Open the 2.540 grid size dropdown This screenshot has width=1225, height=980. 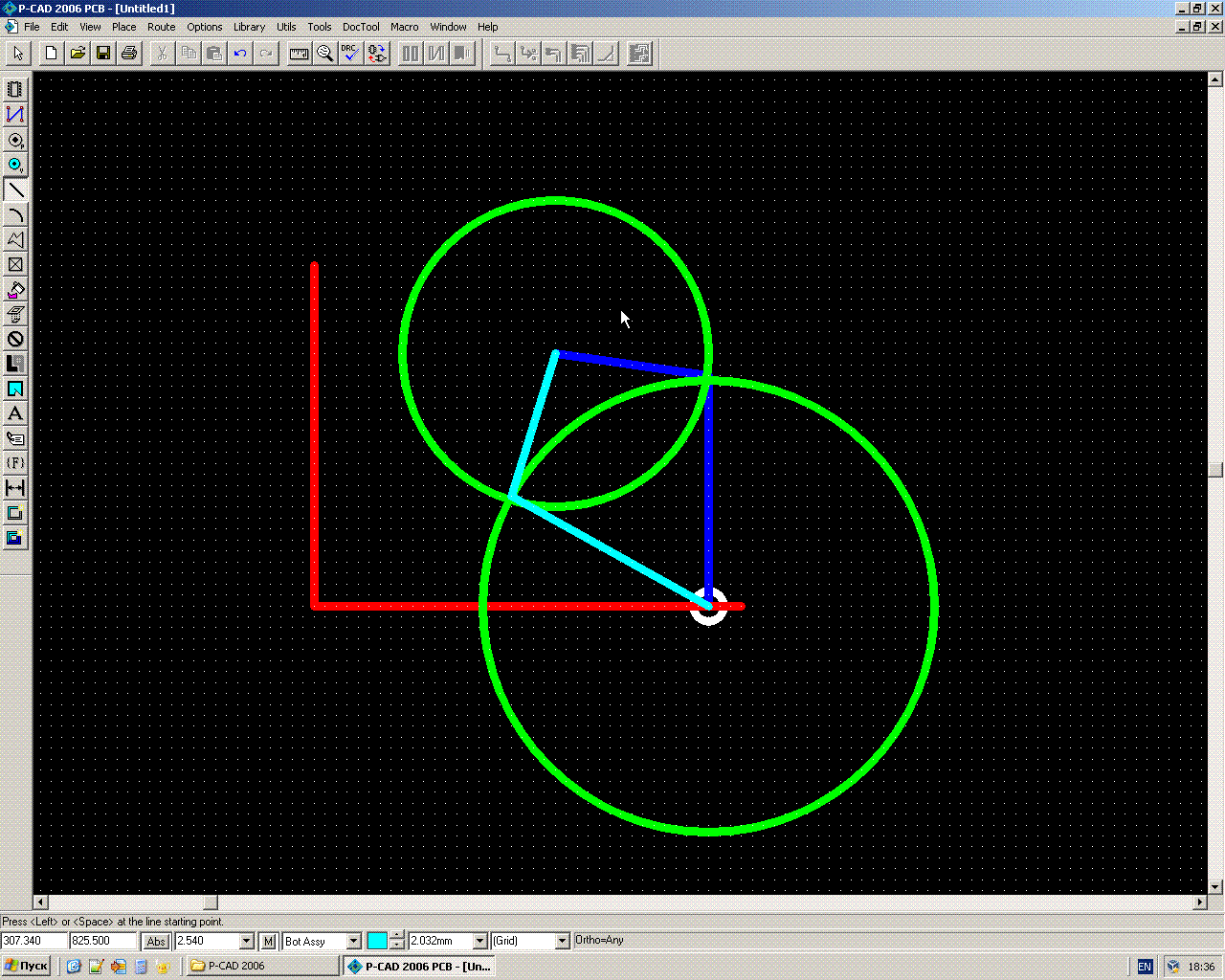(246, 942)
